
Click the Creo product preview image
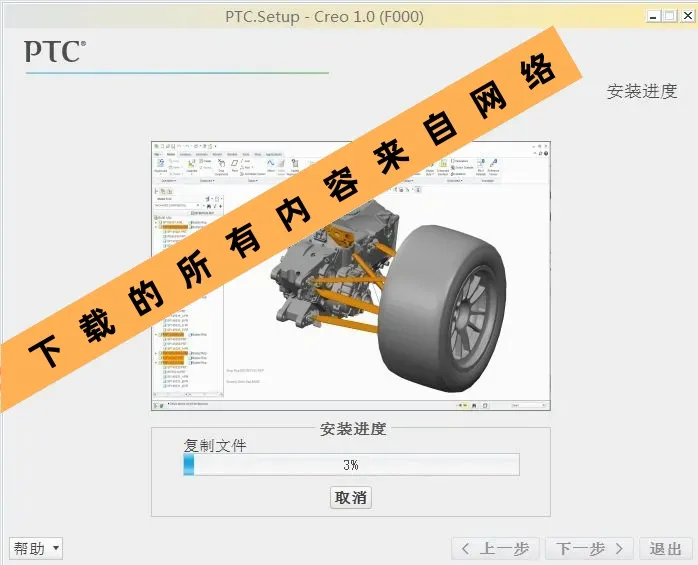point(351,276)
